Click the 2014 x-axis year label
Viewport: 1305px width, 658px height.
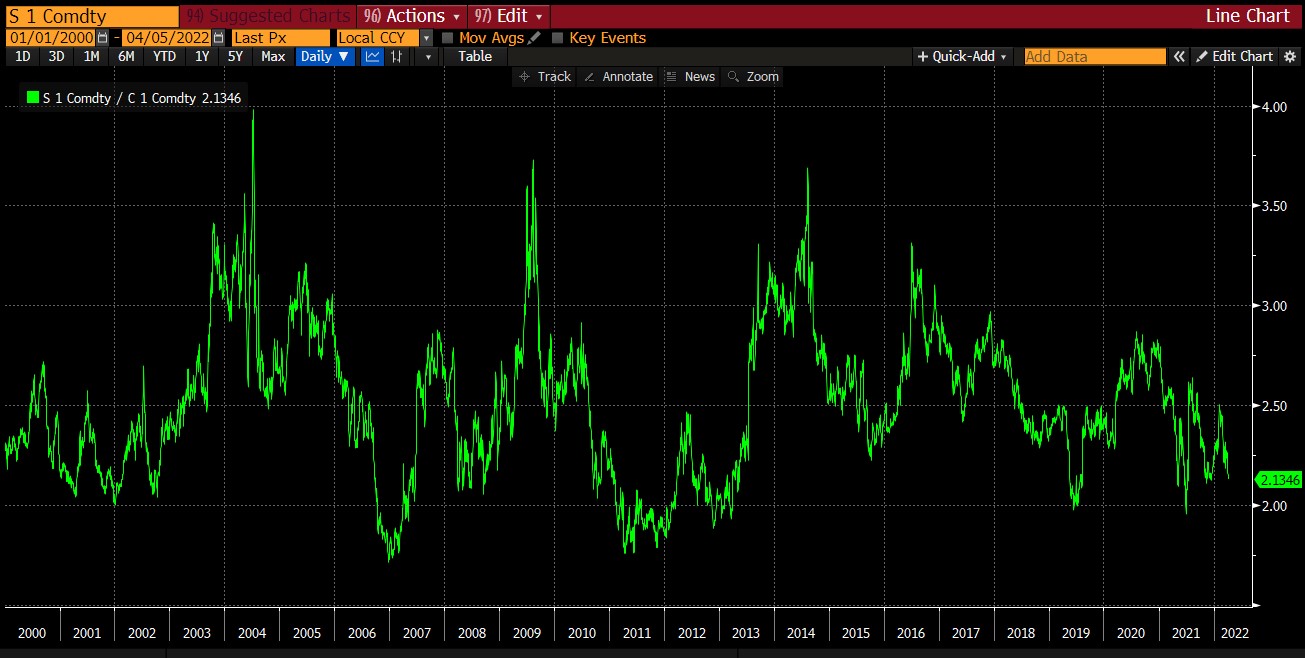[x=801, y=633]
